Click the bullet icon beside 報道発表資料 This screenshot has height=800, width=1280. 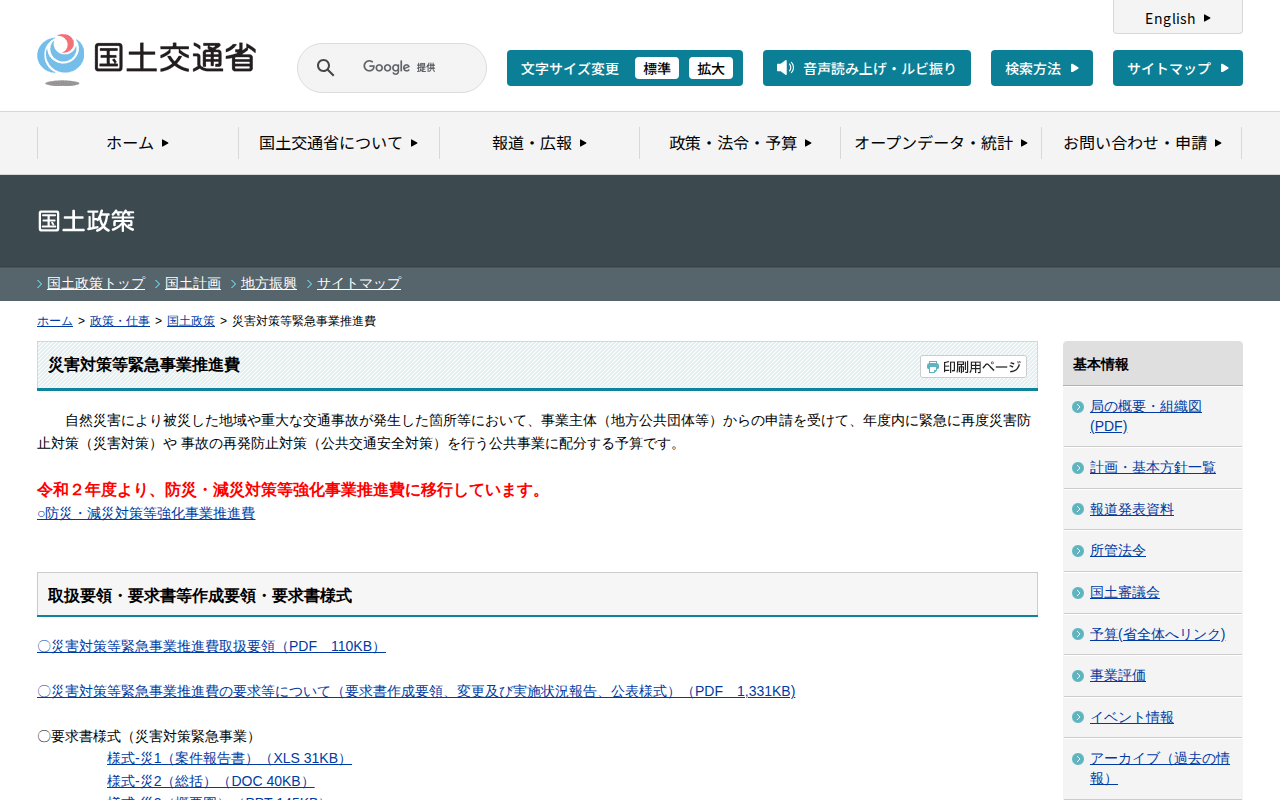point(1077,509)
